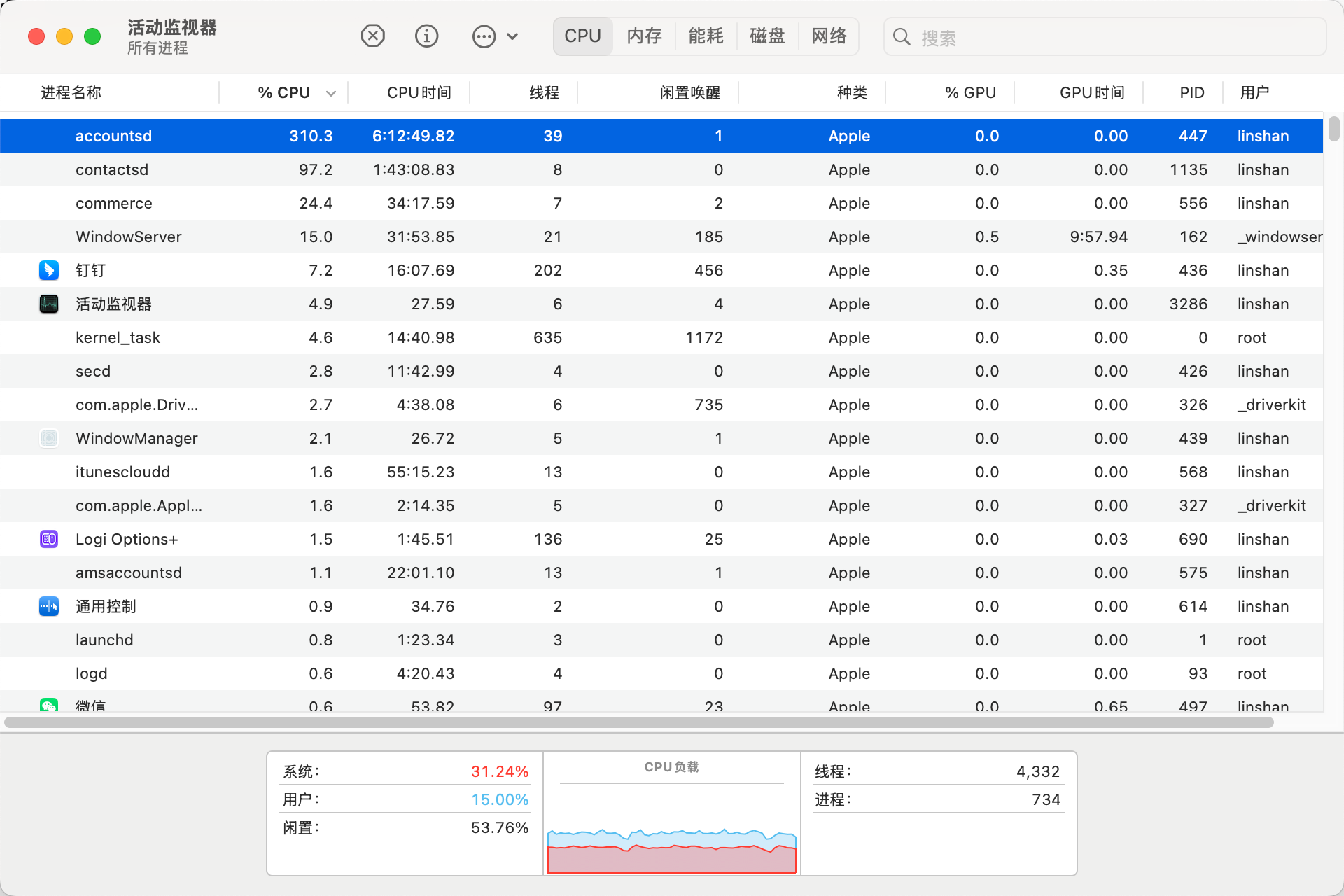Sort by the PID column header
The image size is (1344, 896).
[x=1191, y=92]
